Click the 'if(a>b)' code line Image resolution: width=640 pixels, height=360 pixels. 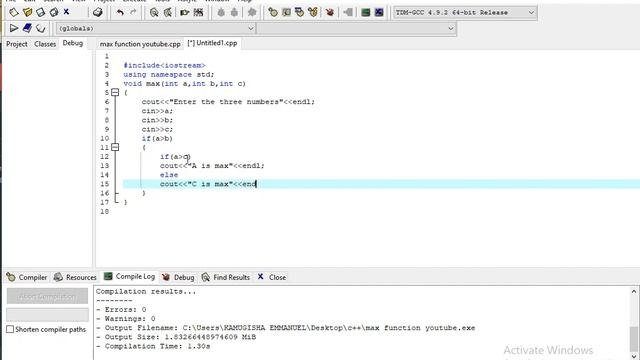(x=157, y=138)
